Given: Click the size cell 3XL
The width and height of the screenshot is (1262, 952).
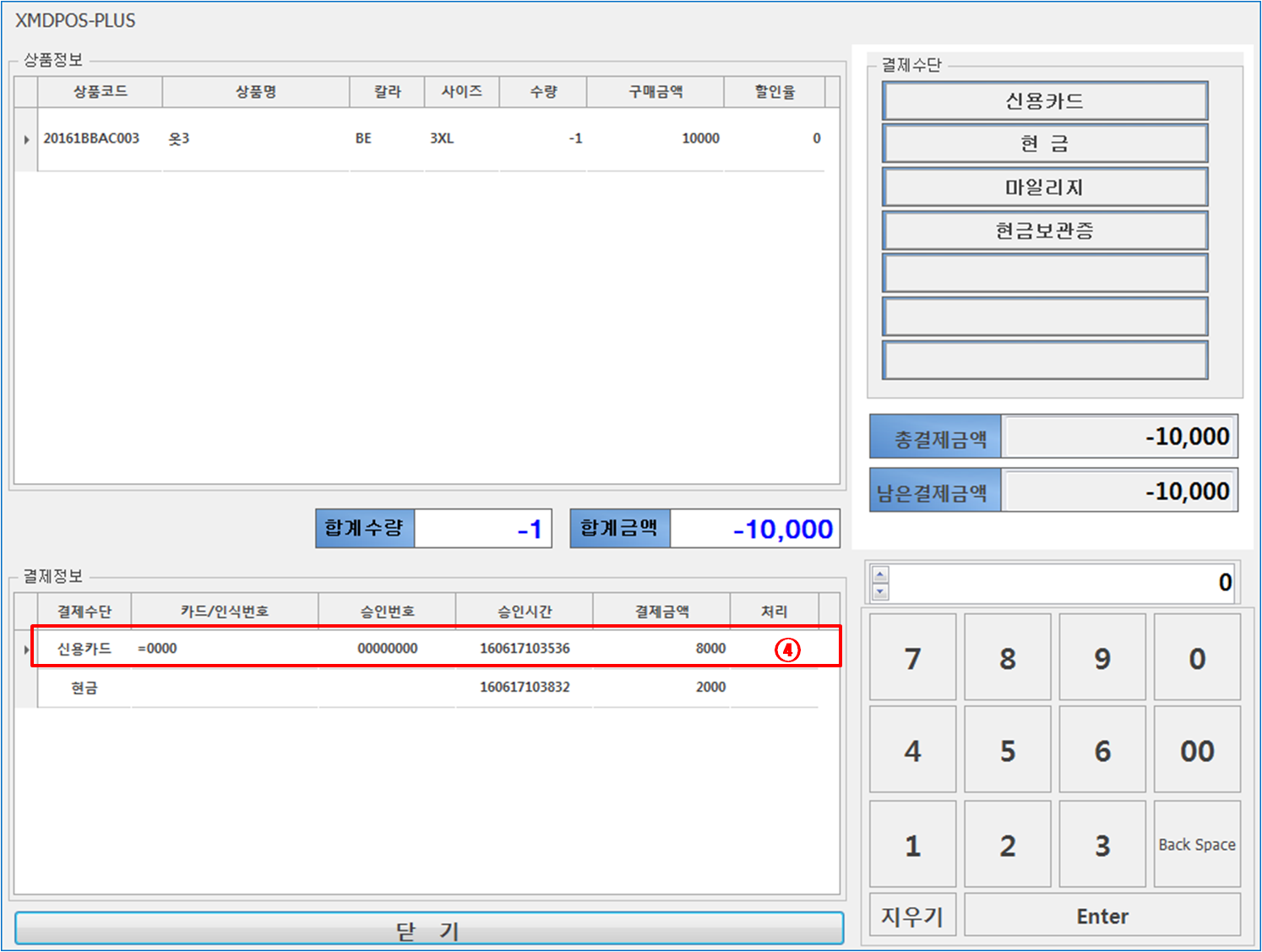Looking at the screenshot, I should [x=462, y=139].
